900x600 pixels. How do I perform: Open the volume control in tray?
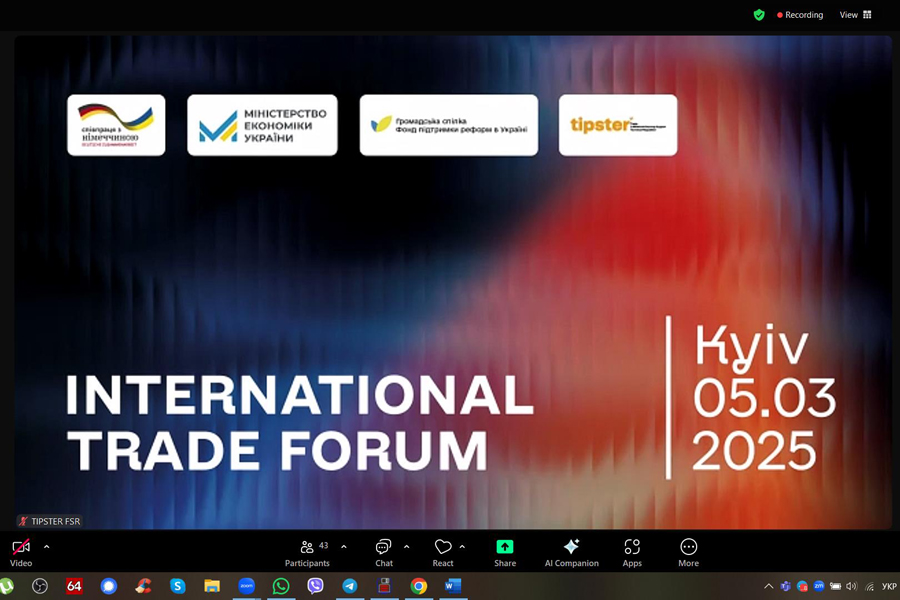pyautogui.click(x=852, y=586)
